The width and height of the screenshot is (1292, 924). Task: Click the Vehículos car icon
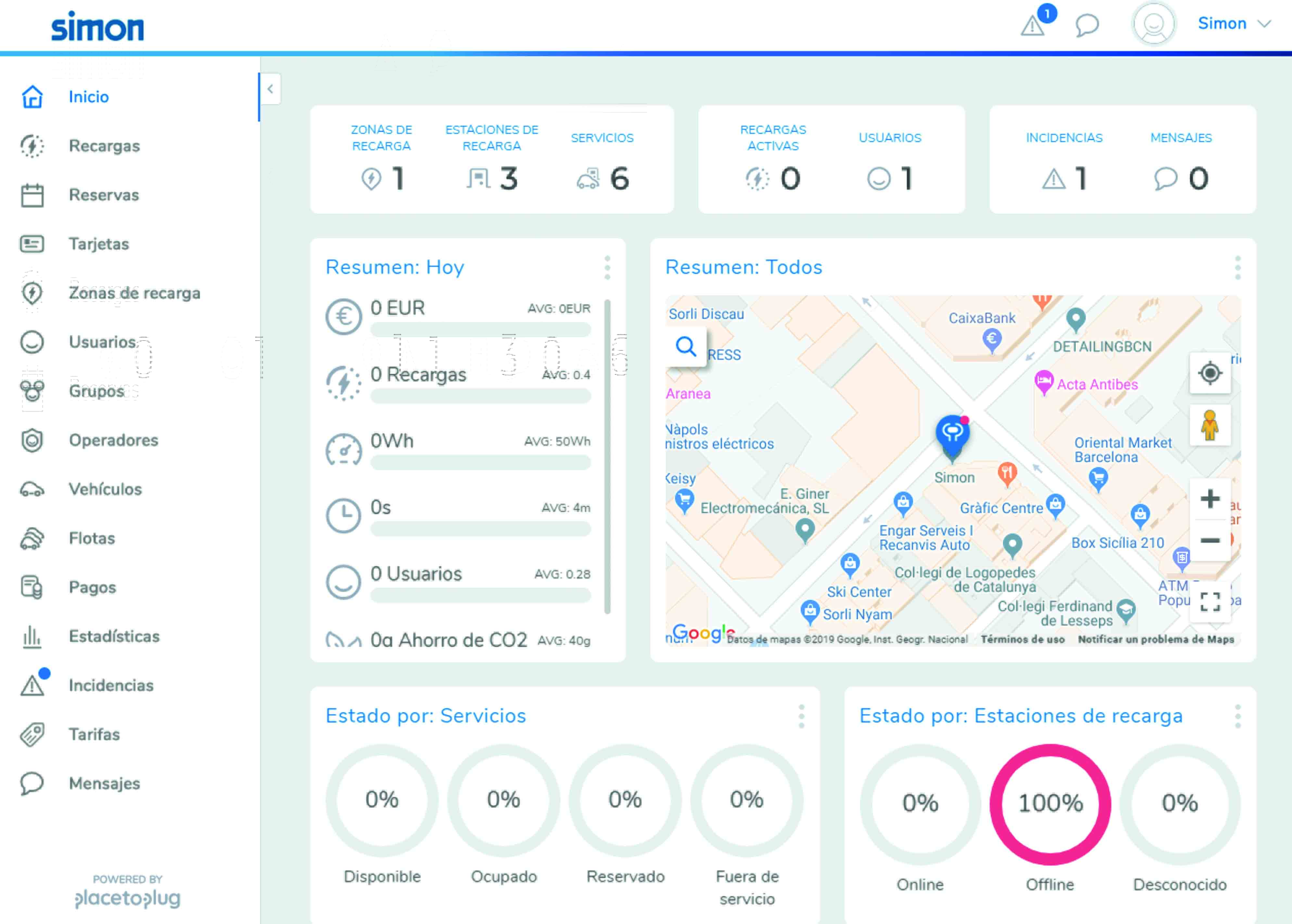pos(32,489)
